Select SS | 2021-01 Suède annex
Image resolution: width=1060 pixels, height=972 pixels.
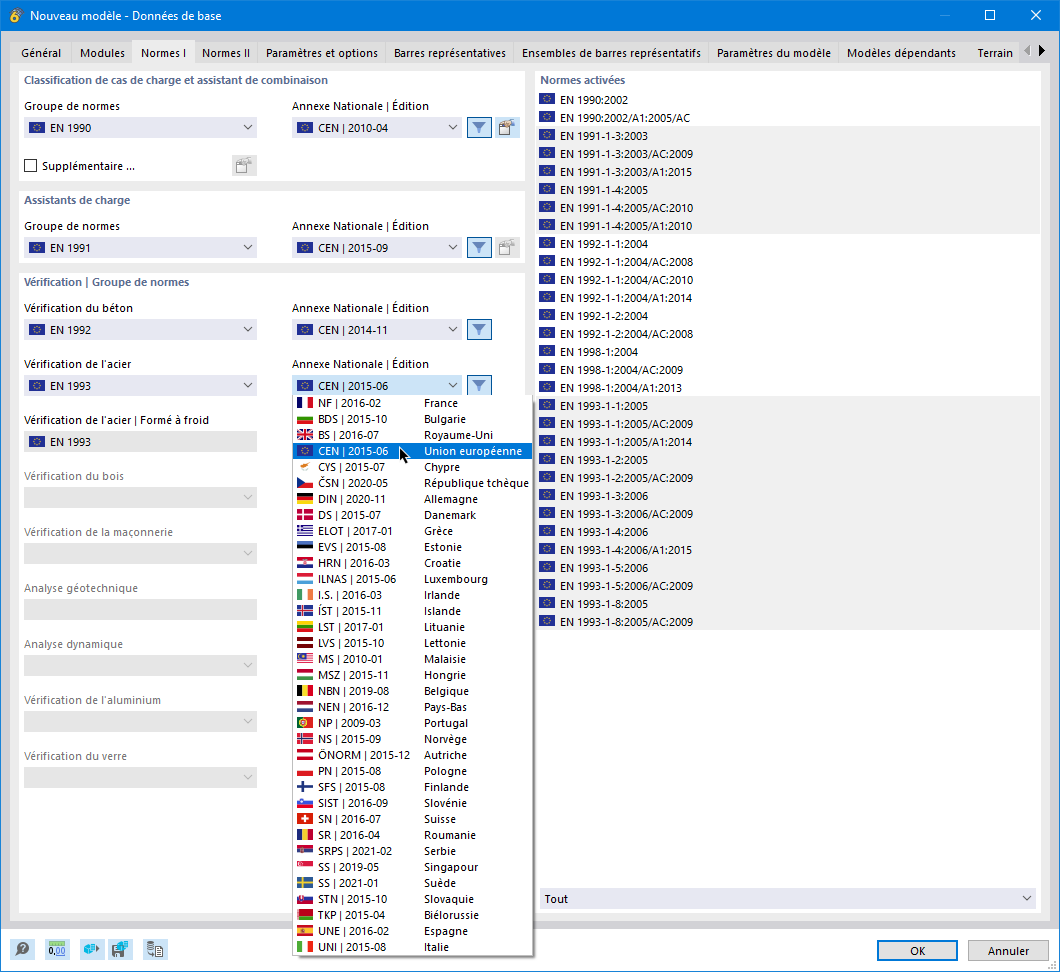(412, 883)
